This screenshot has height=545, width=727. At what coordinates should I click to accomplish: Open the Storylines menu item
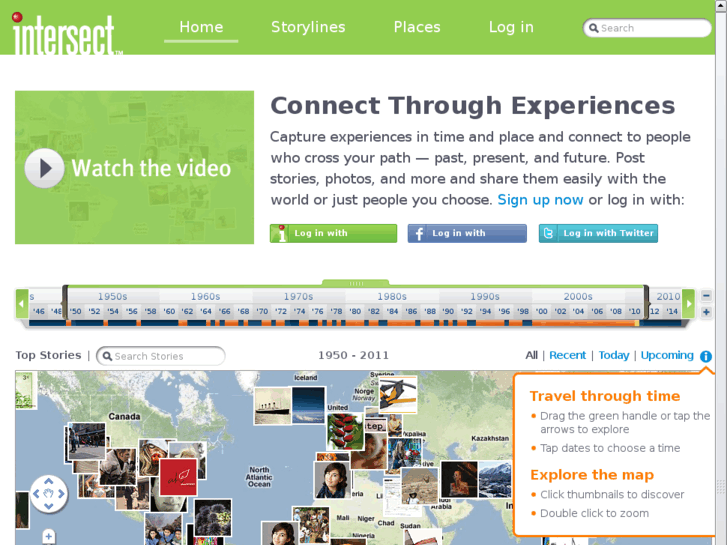[308, 27]
